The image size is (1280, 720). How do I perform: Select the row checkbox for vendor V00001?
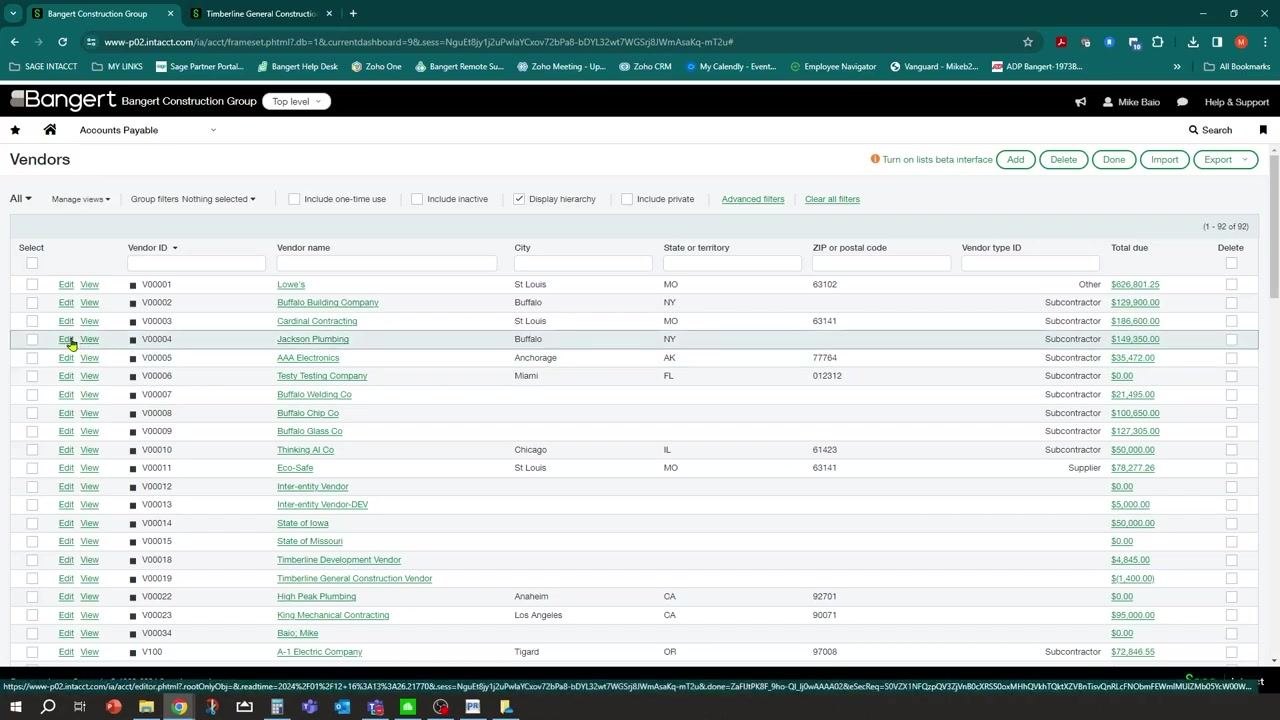pyautogui.click(x=32, y=285)
